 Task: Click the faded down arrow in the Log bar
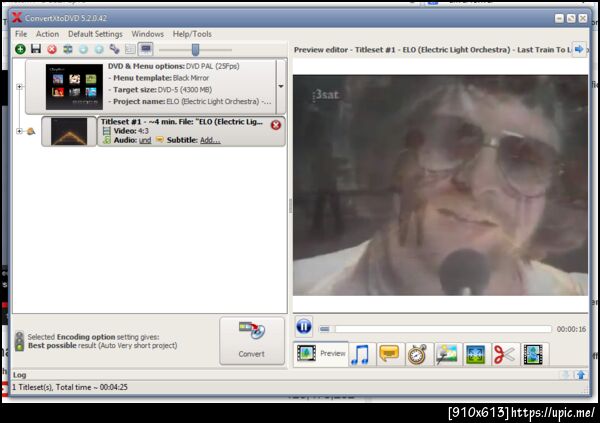[566, 375]
